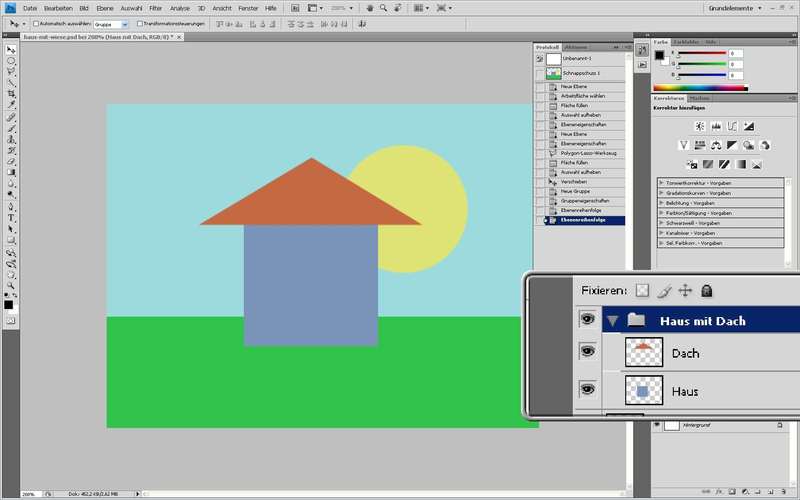Click the lock-all padlock icon beside Fixieren
Image resolution: width=800 pixels, height=500 pixels.
tap(706, 290)
